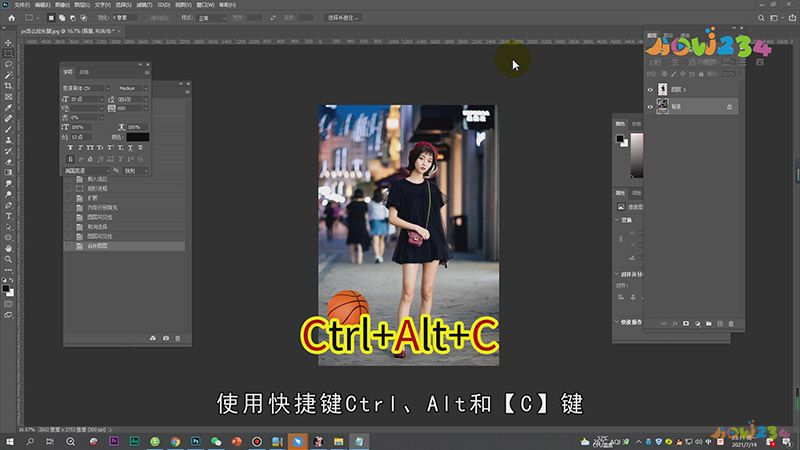
Task: Open the 文件 menu
Action: [x=21, y=5]
